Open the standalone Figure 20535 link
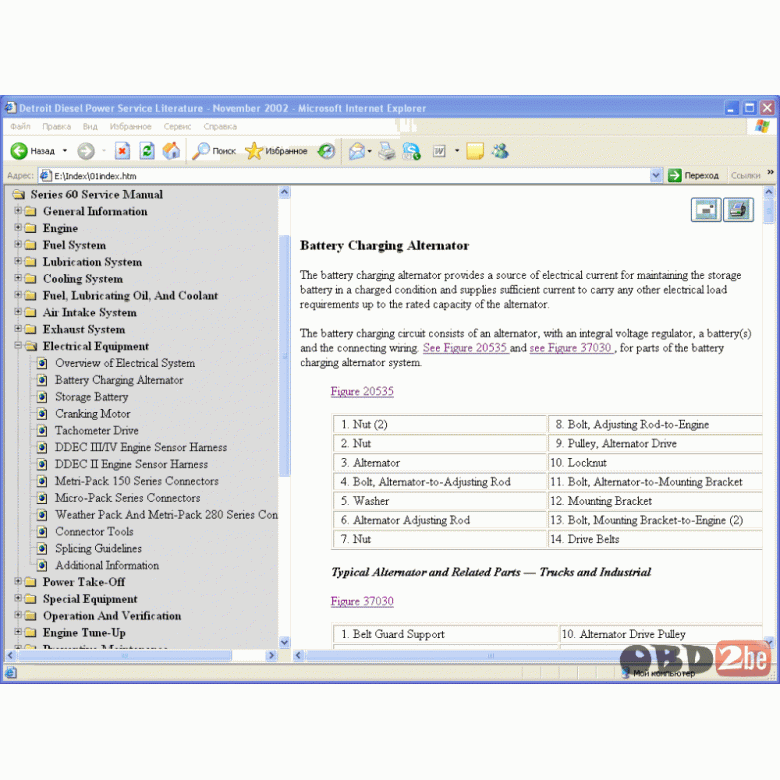The image size is (780, 780). point(362,391)
